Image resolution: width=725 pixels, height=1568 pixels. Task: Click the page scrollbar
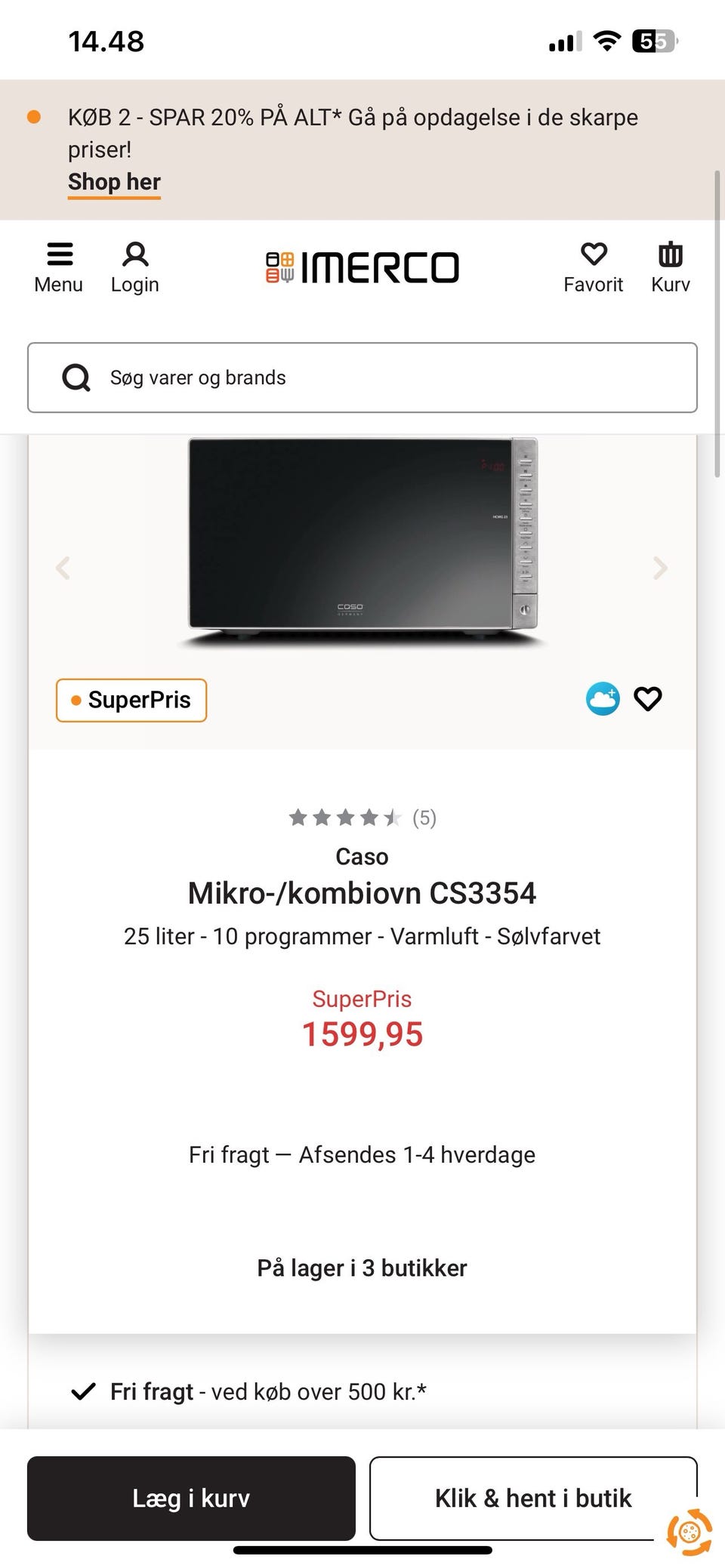click(717, 325)
